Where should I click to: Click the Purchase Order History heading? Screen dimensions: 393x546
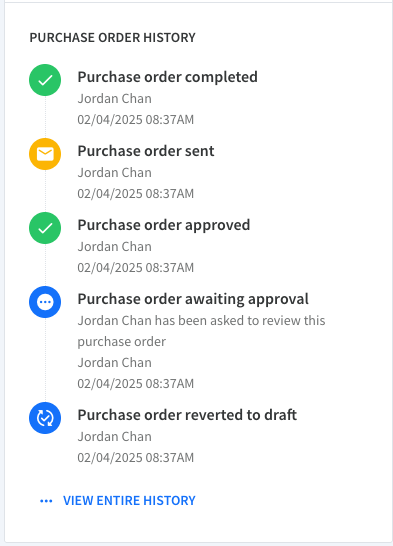(112, 38)
